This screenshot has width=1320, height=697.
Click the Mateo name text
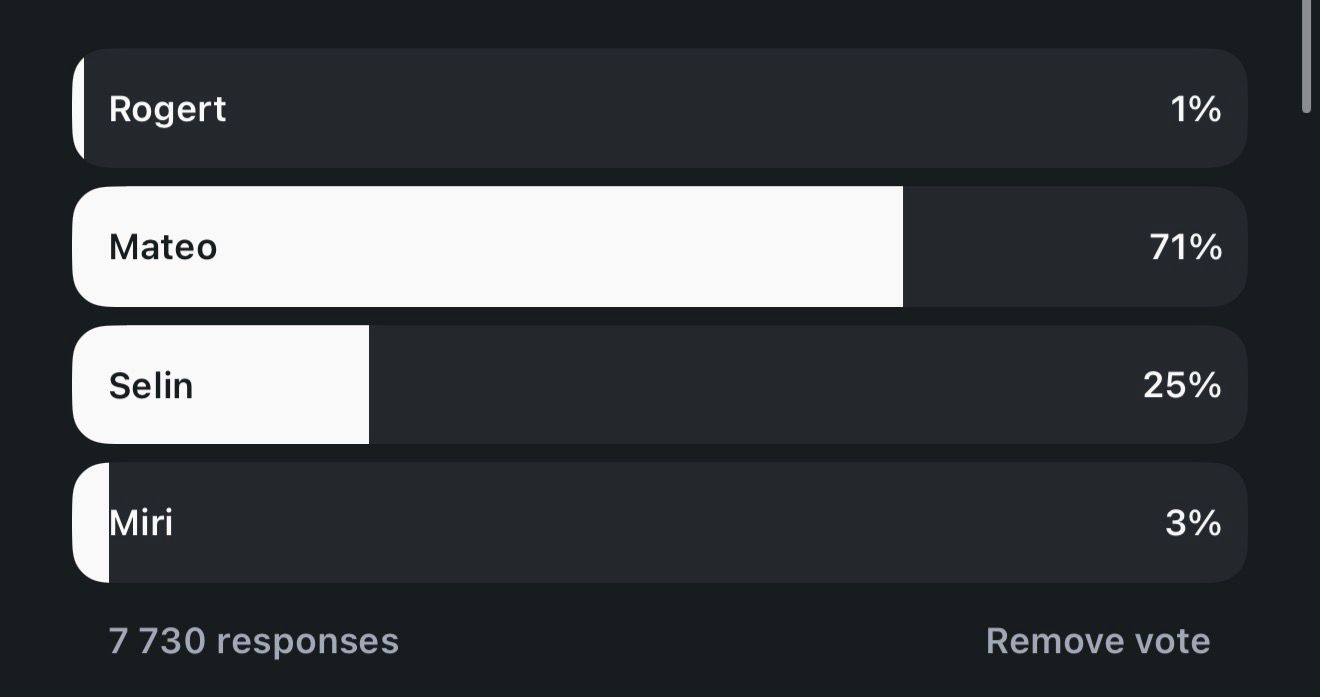162,246
